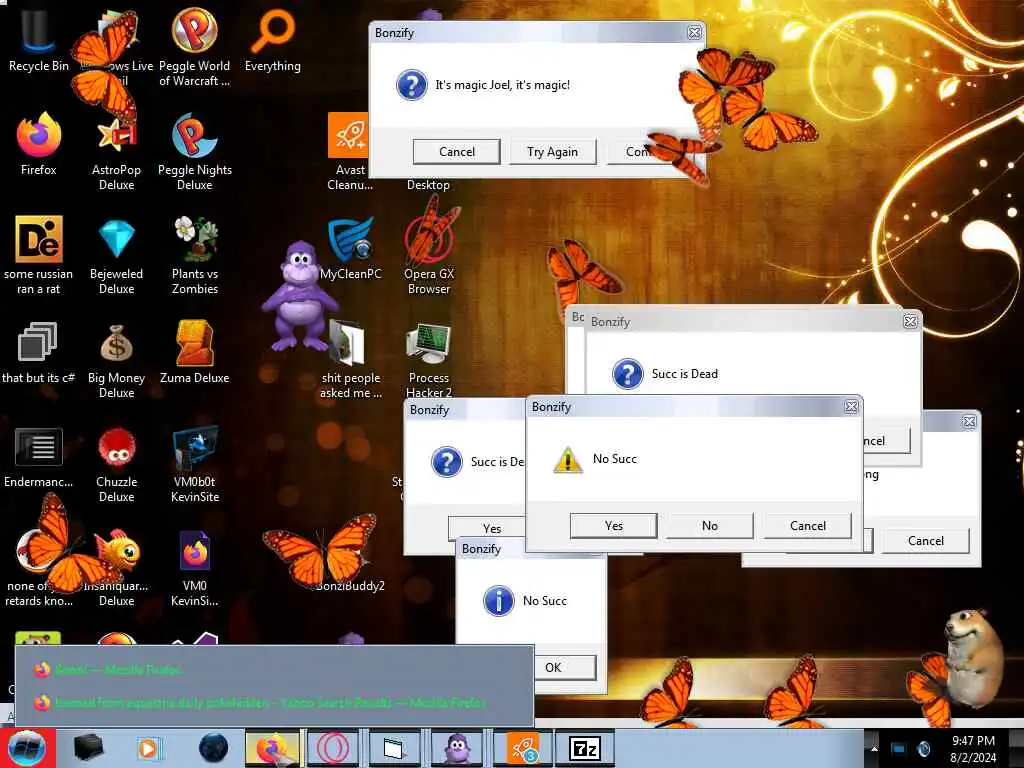The height and width of the screenshot is (768, 1024).
Task: Open the Avast Cleanup desktop icon
Action: [x=349, y=150]
